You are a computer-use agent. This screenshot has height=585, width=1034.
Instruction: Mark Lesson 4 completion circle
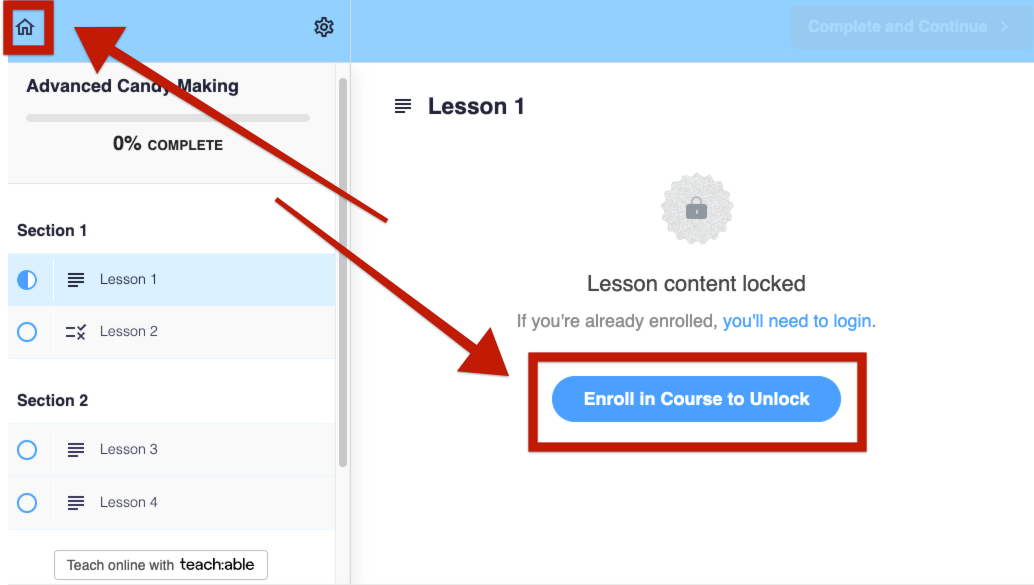(x=27, y=503)
